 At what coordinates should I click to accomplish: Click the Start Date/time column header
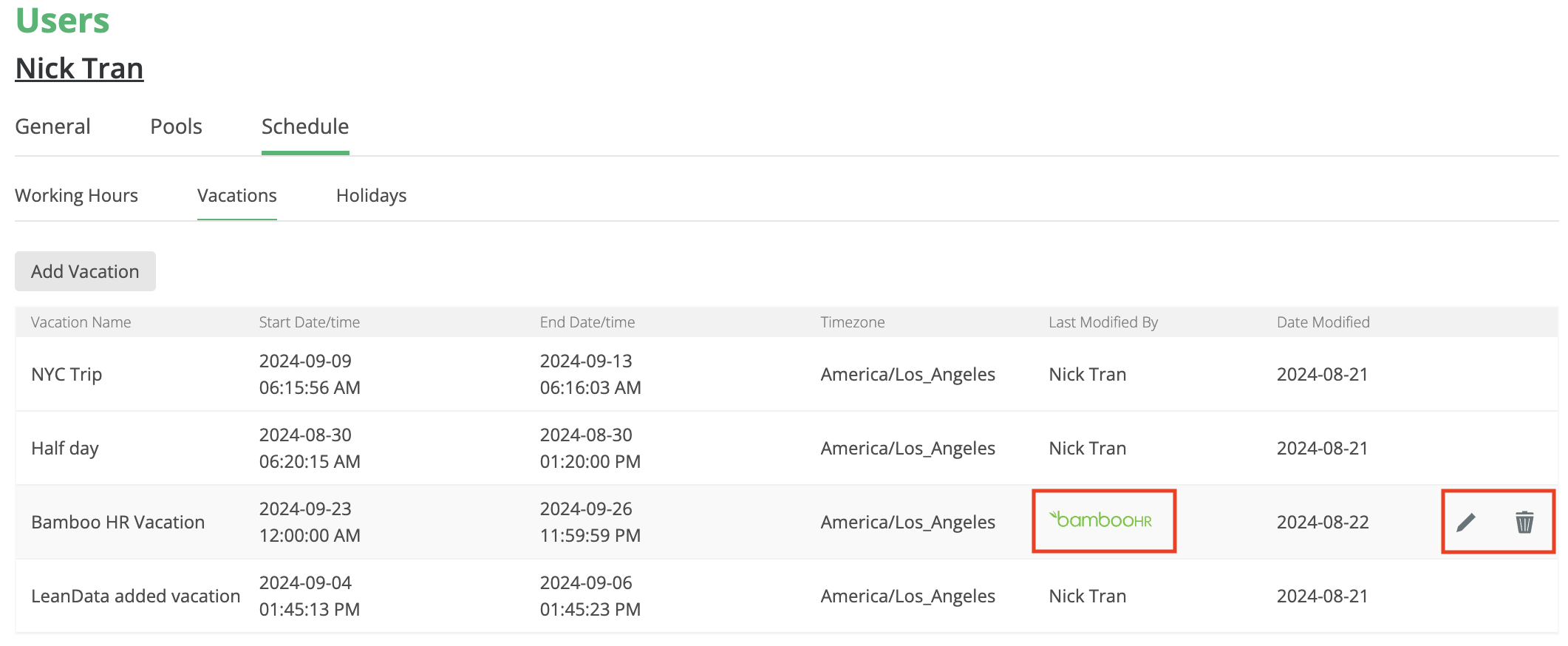click(x=309, y=322)
